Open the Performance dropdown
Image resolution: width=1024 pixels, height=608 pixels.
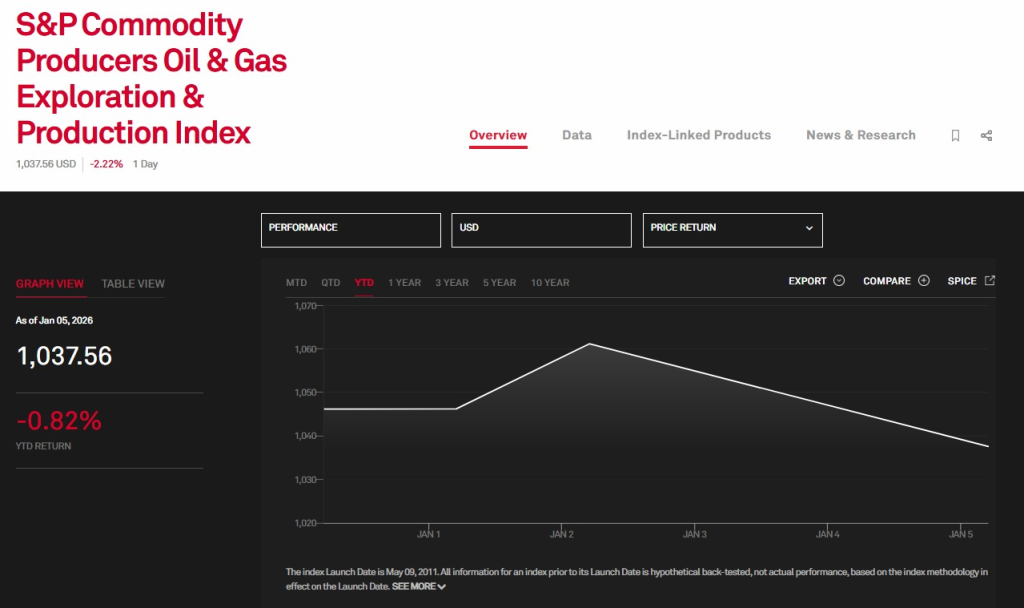tap(350, 229)
